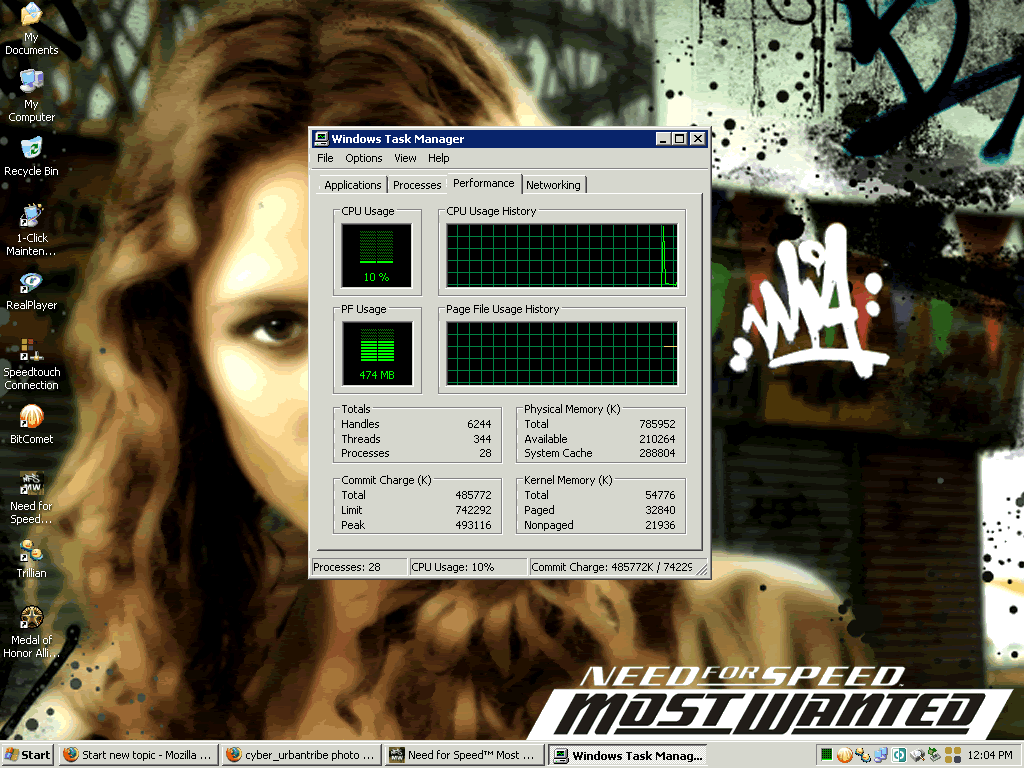Select the Performance tab
The width and height of the screenshot is (1024, 768).
[x=484, y=184]
